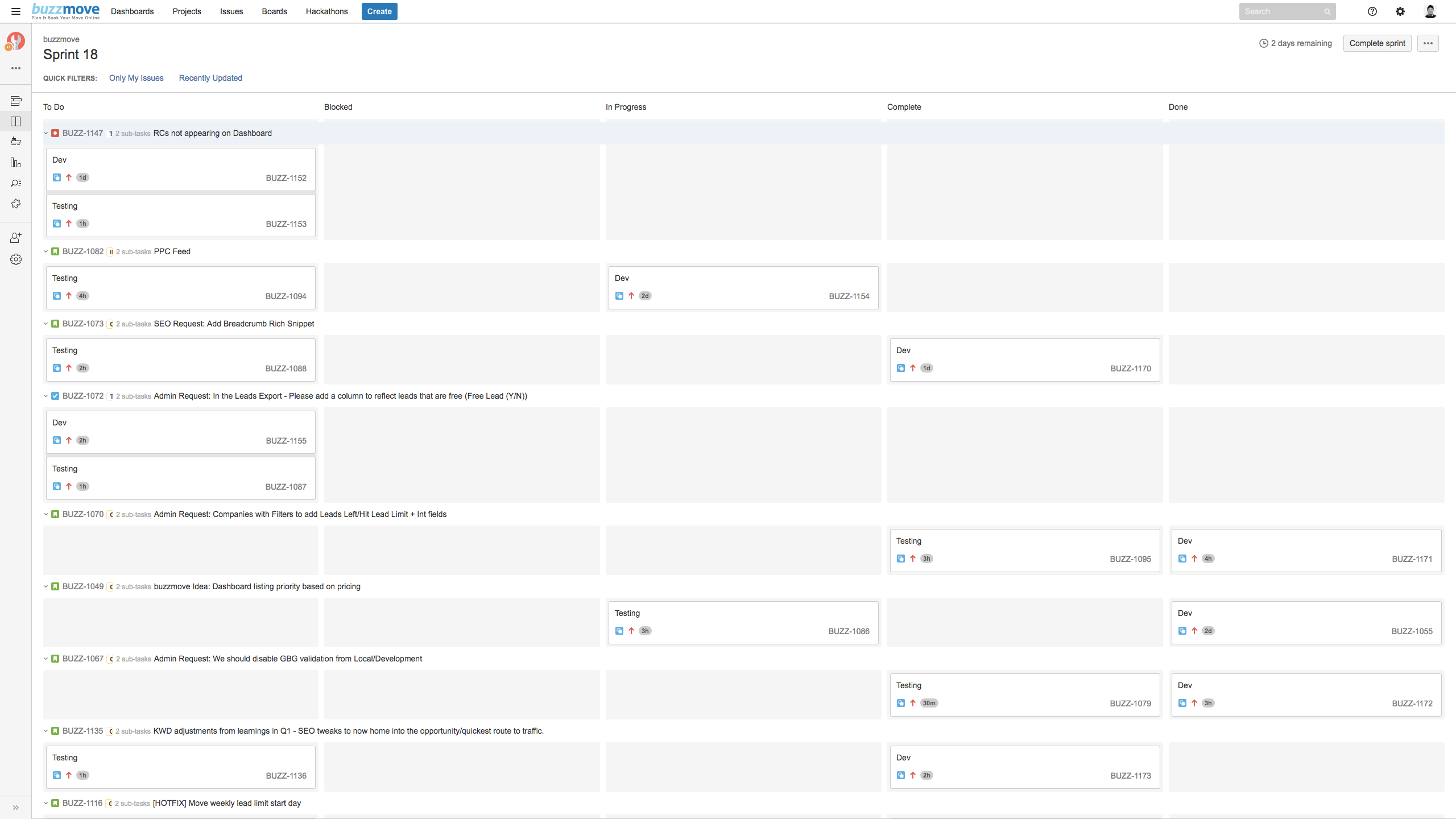Click the Search input field
Screen dimensions: 1456x819
(1288, 11)
